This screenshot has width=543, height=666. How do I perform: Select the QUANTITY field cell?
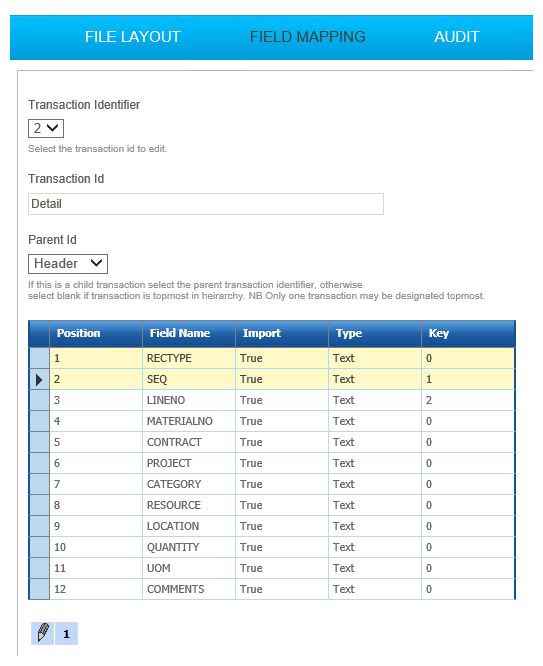click(189, 547)
